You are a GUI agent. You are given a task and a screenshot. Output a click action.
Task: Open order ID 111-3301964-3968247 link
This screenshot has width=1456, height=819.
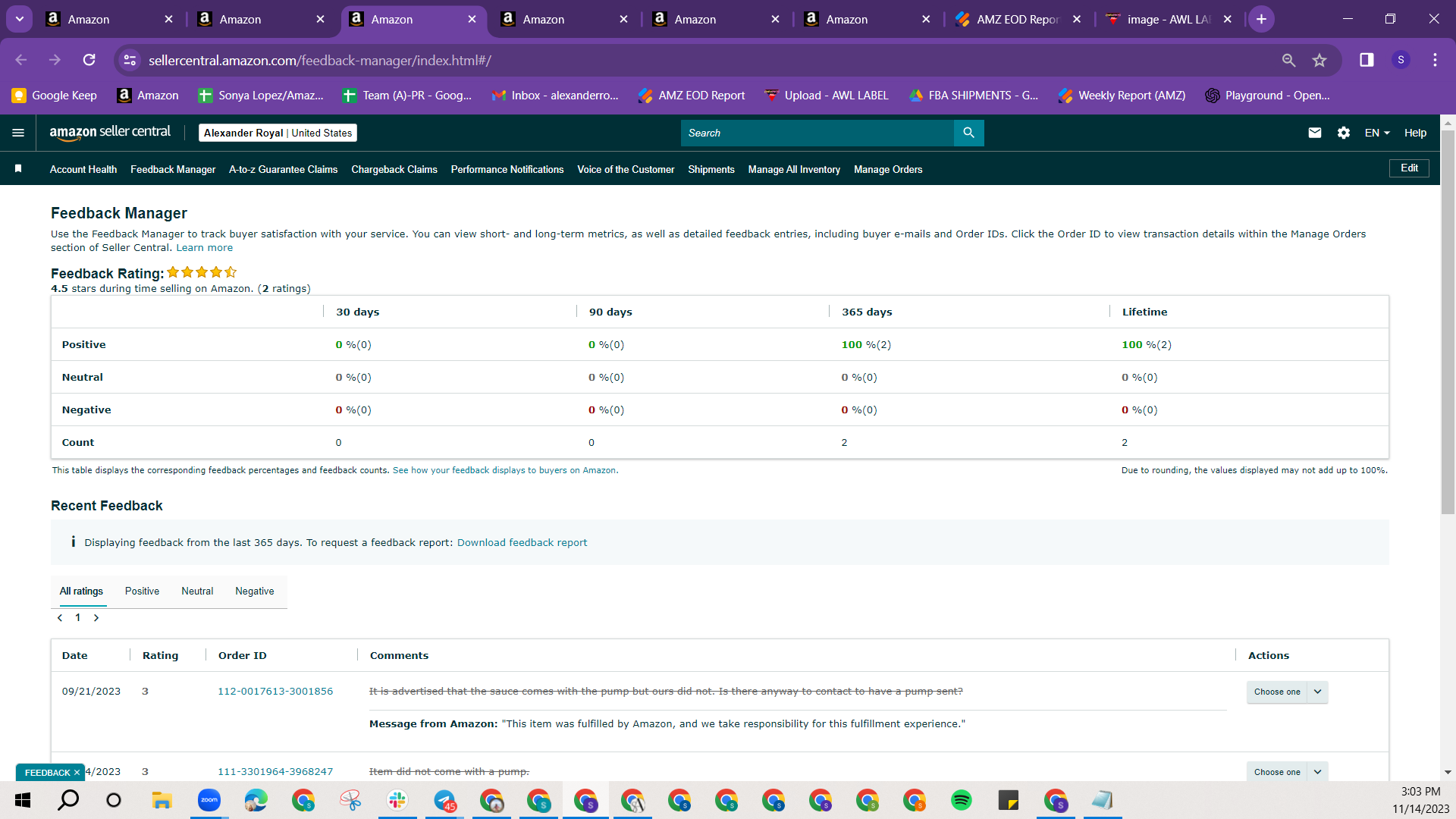[275, 771]
